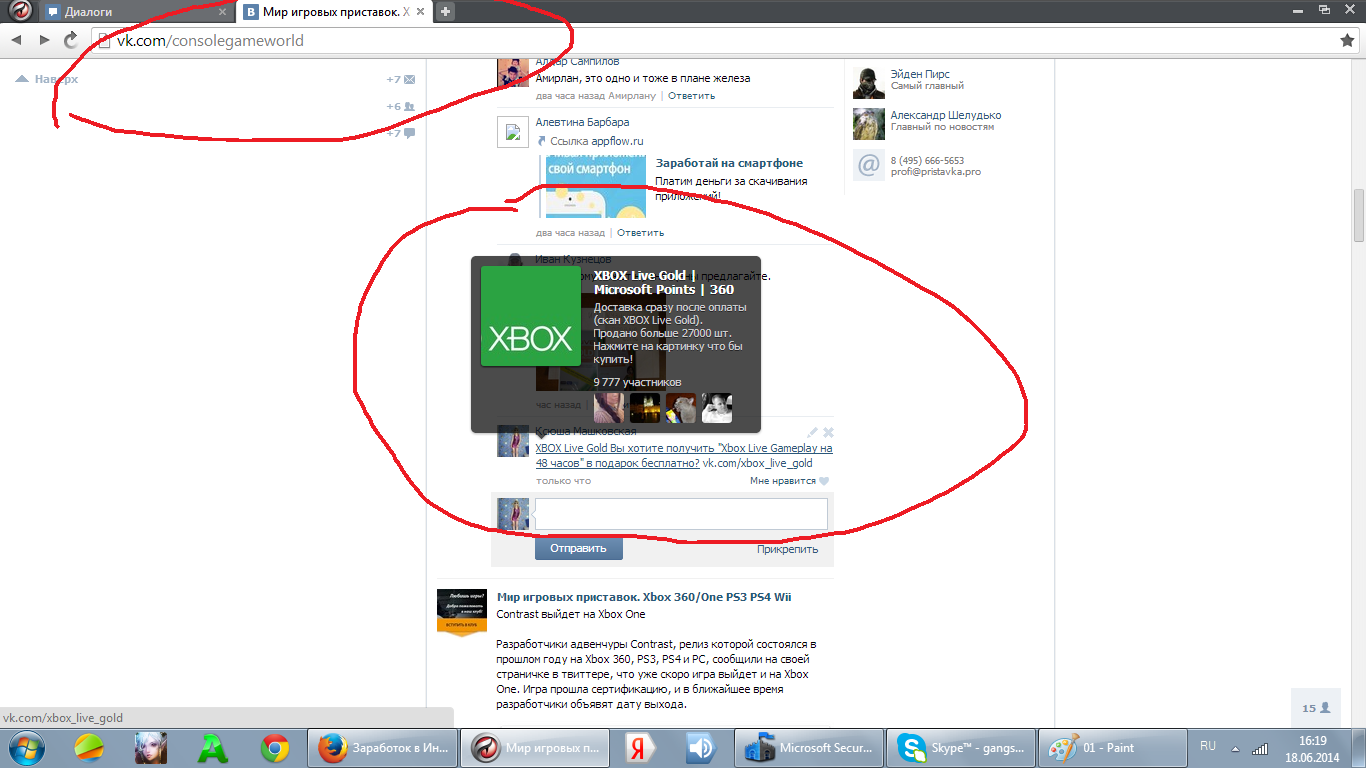Close the Диалоги tab
The width and height of the screenshot is (1366, 768).
pyautogui.click(x=224, y=12)
